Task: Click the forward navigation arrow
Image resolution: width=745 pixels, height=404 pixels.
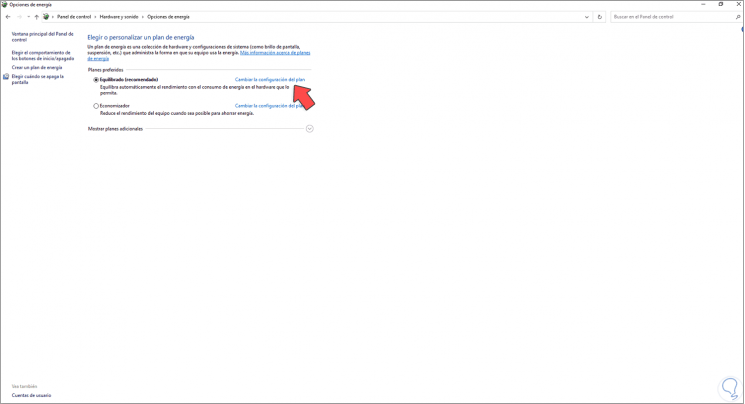Action: 19,17
